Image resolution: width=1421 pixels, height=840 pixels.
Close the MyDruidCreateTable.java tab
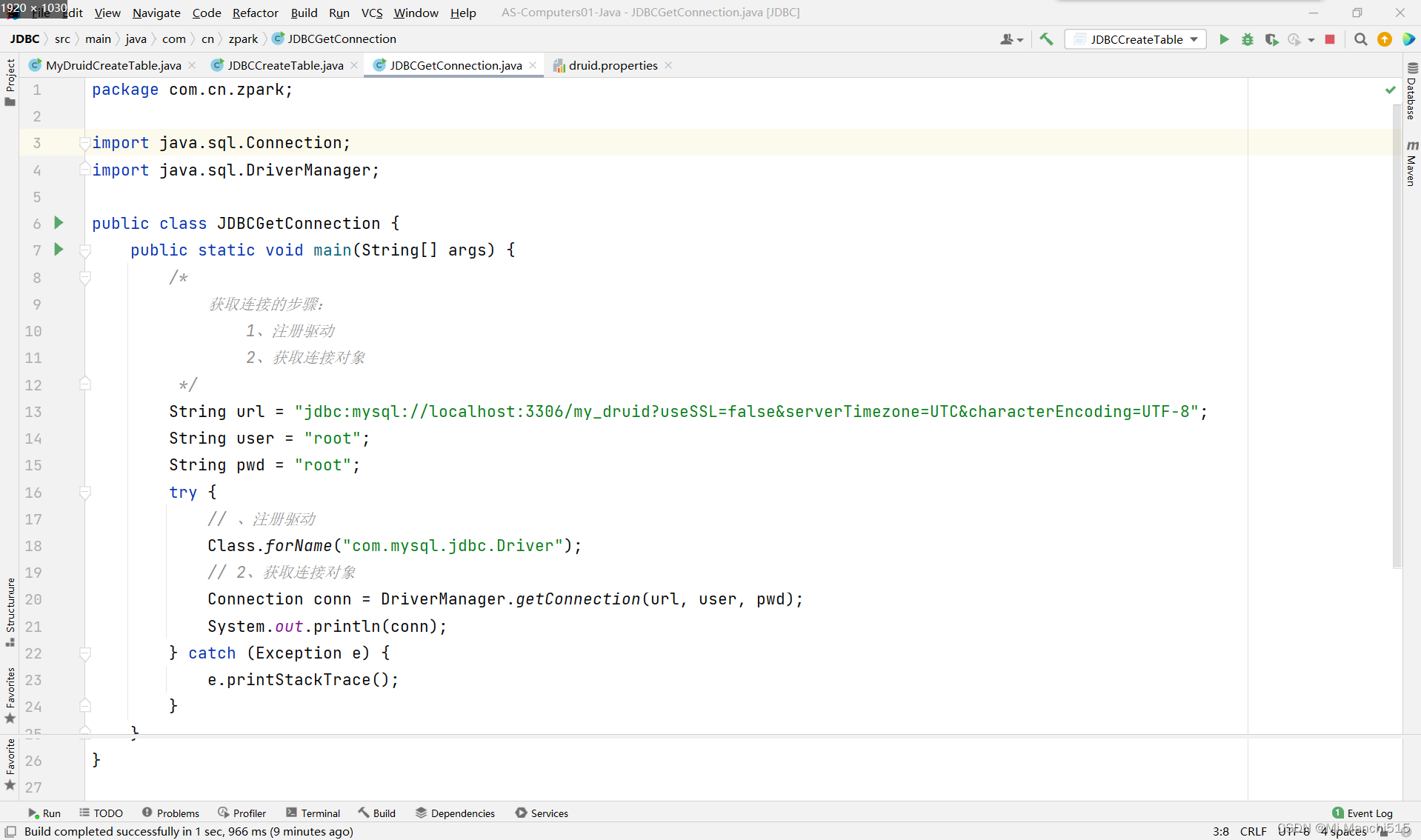[192, 65]
